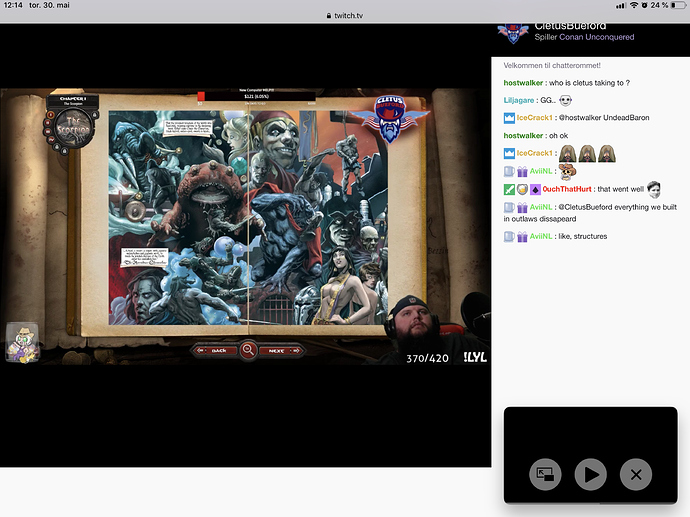
Task: Click the Wi-Fi status icon
Action: click(x=634, y=5)
